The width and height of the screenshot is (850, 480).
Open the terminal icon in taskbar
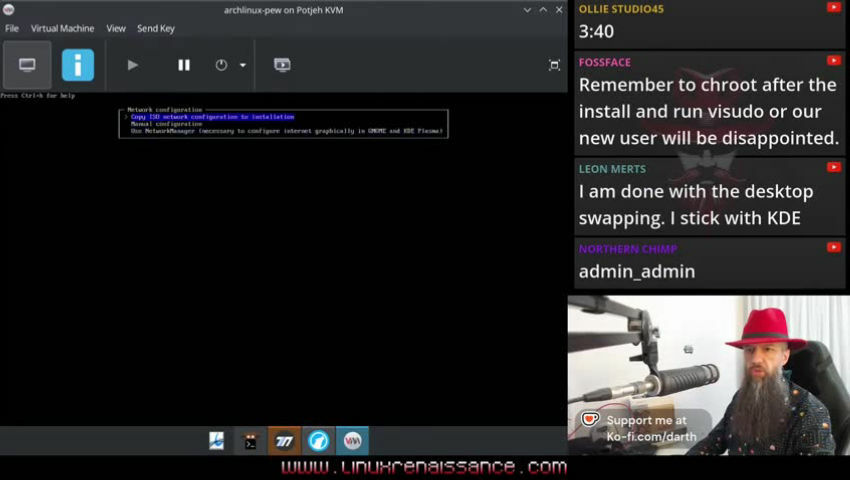(x=250, y=440)
